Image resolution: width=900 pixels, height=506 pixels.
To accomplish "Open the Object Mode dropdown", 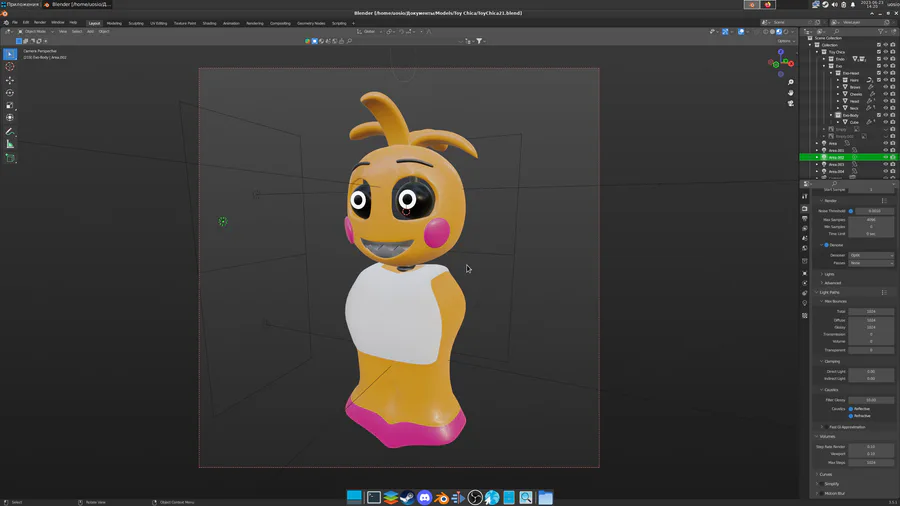I will (36, 32).
